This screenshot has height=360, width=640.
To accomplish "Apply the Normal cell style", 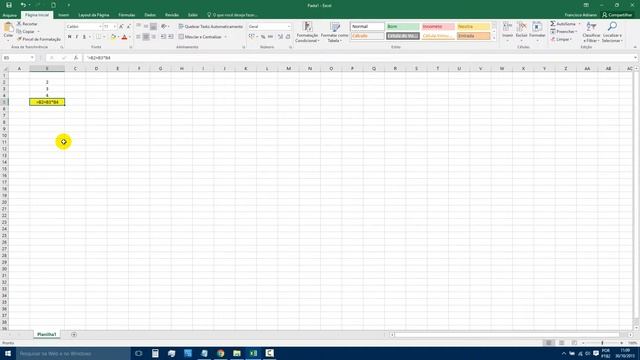I will [367, 27].
